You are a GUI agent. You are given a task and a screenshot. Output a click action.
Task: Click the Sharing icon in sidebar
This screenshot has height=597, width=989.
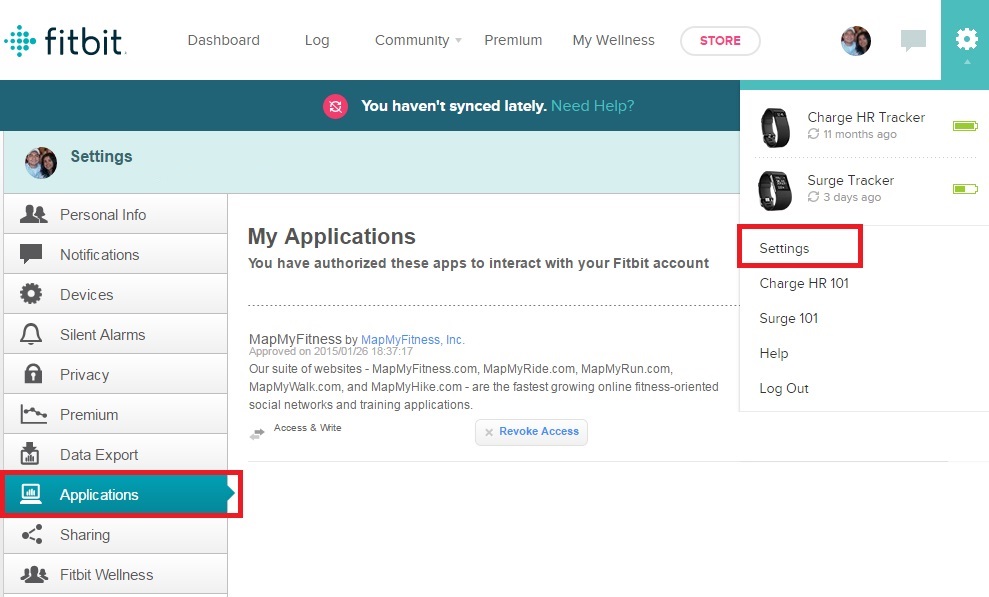[x=32, y=534]
